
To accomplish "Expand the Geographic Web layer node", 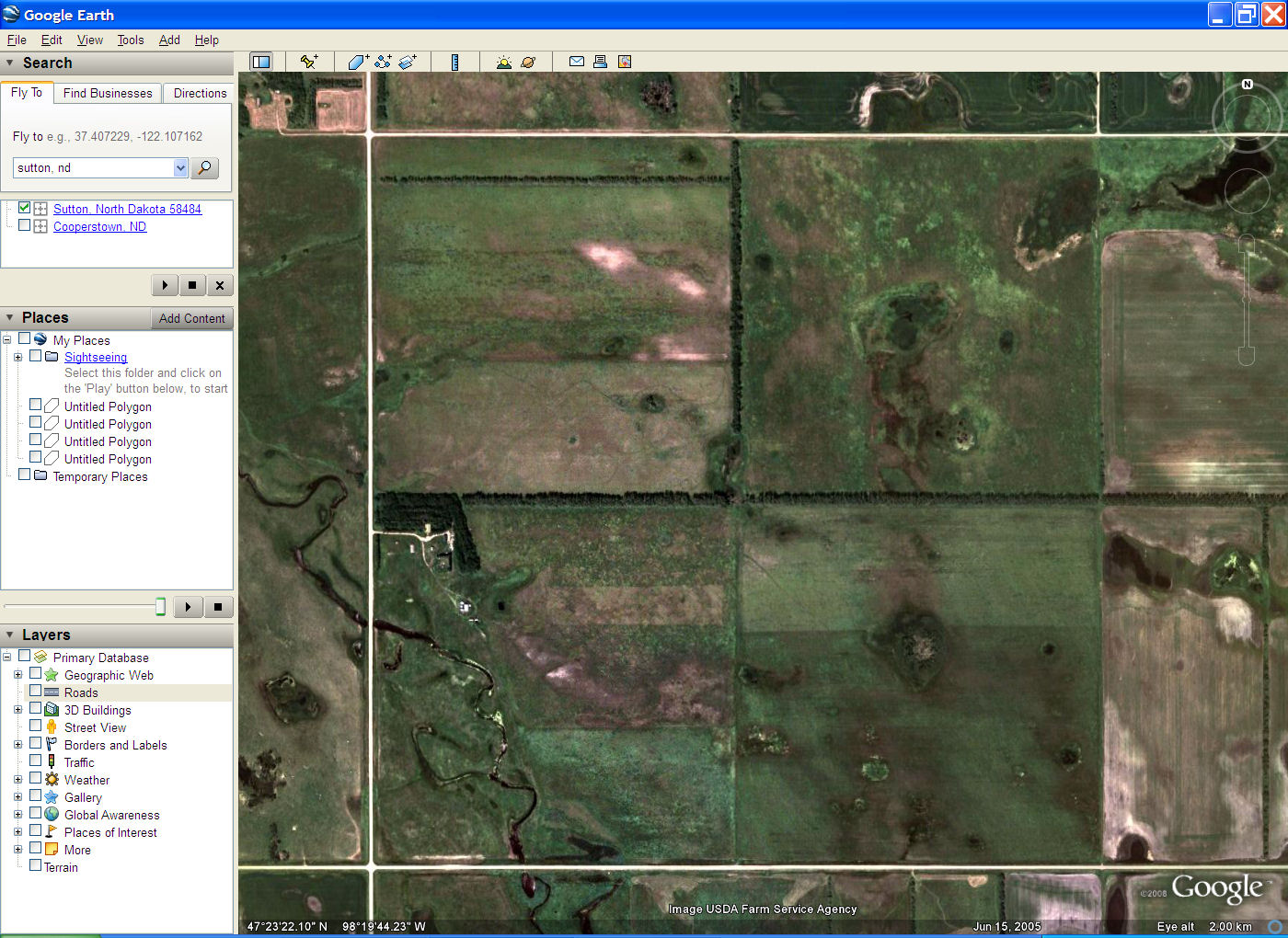I will point(17,675).
